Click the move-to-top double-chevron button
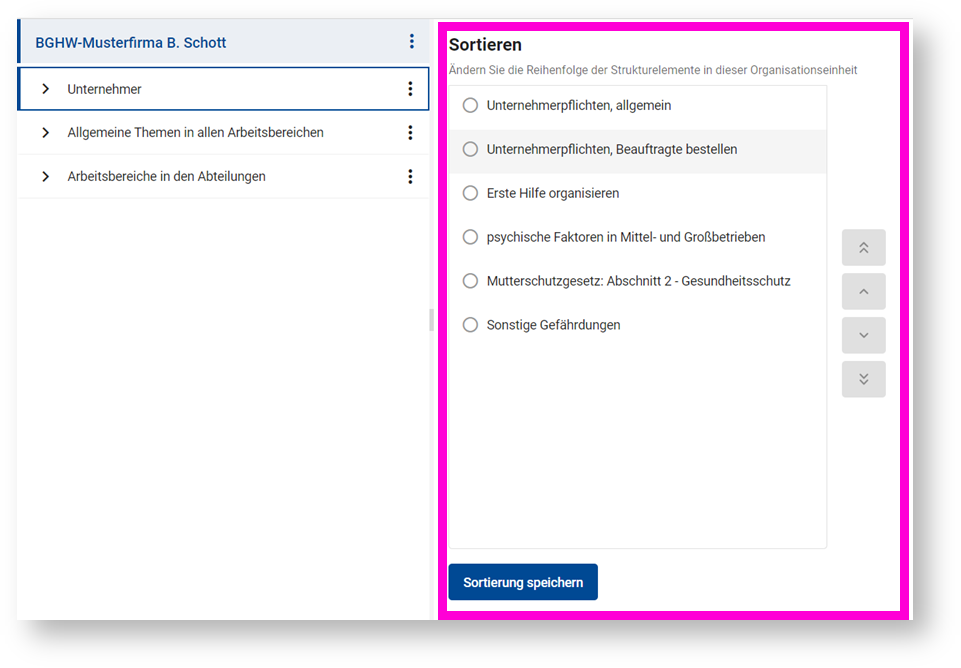961x668 pixels. 863,248
